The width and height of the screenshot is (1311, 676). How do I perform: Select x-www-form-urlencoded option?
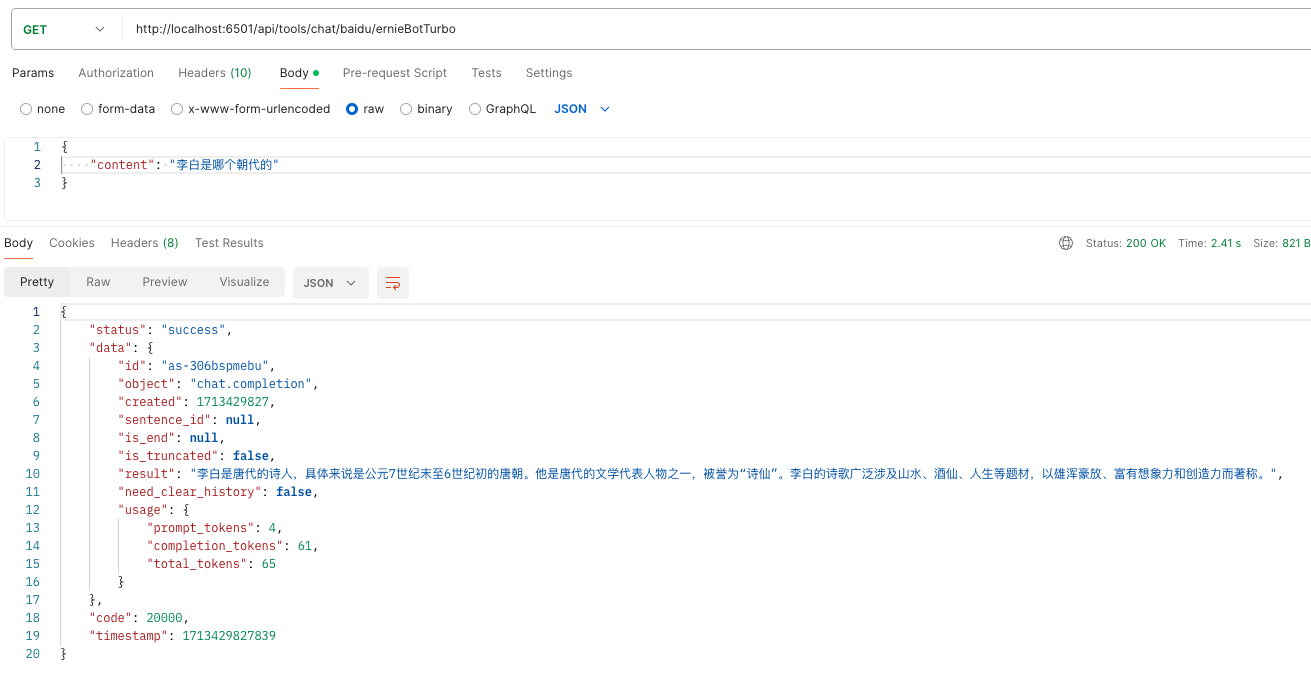(251, 109)
